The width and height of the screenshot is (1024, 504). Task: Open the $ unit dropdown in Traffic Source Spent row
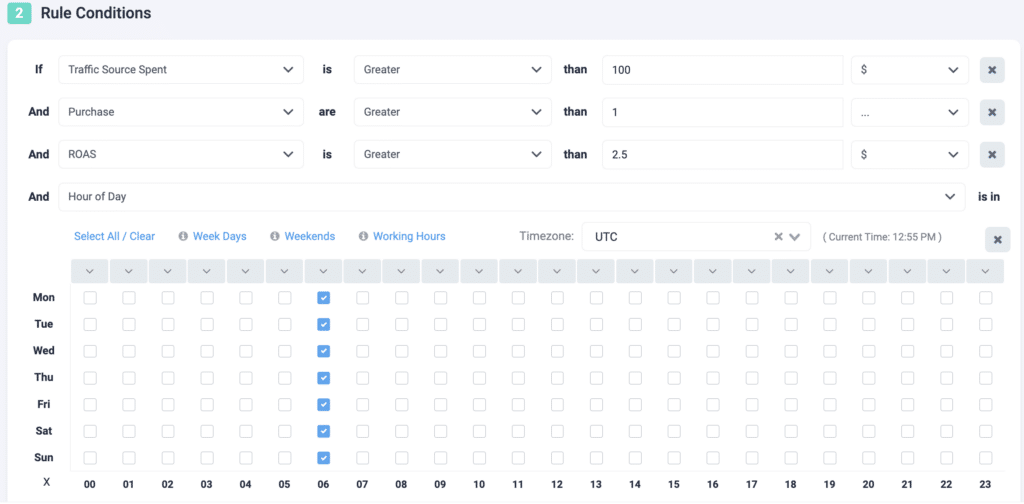coord(910,70)
